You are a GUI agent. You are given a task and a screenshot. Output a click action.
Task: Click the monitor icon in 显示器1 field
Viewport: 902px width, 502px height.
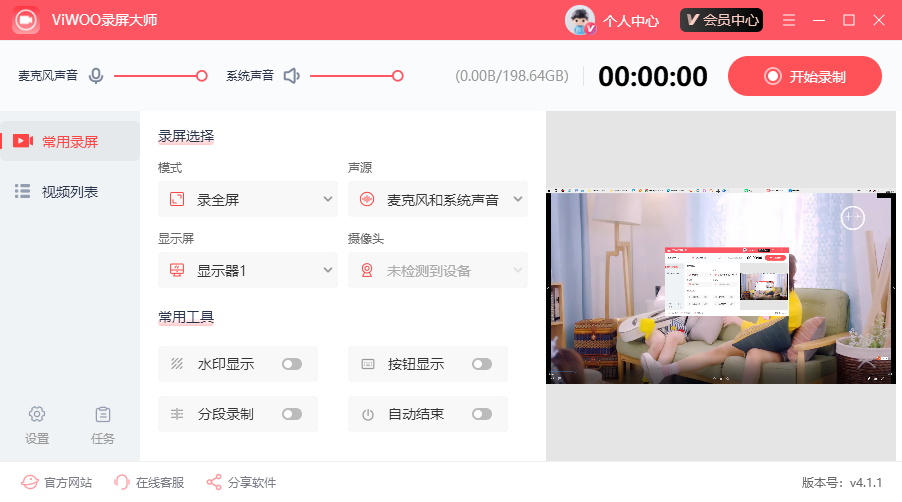pyautogui.click(x=177, y=270)
